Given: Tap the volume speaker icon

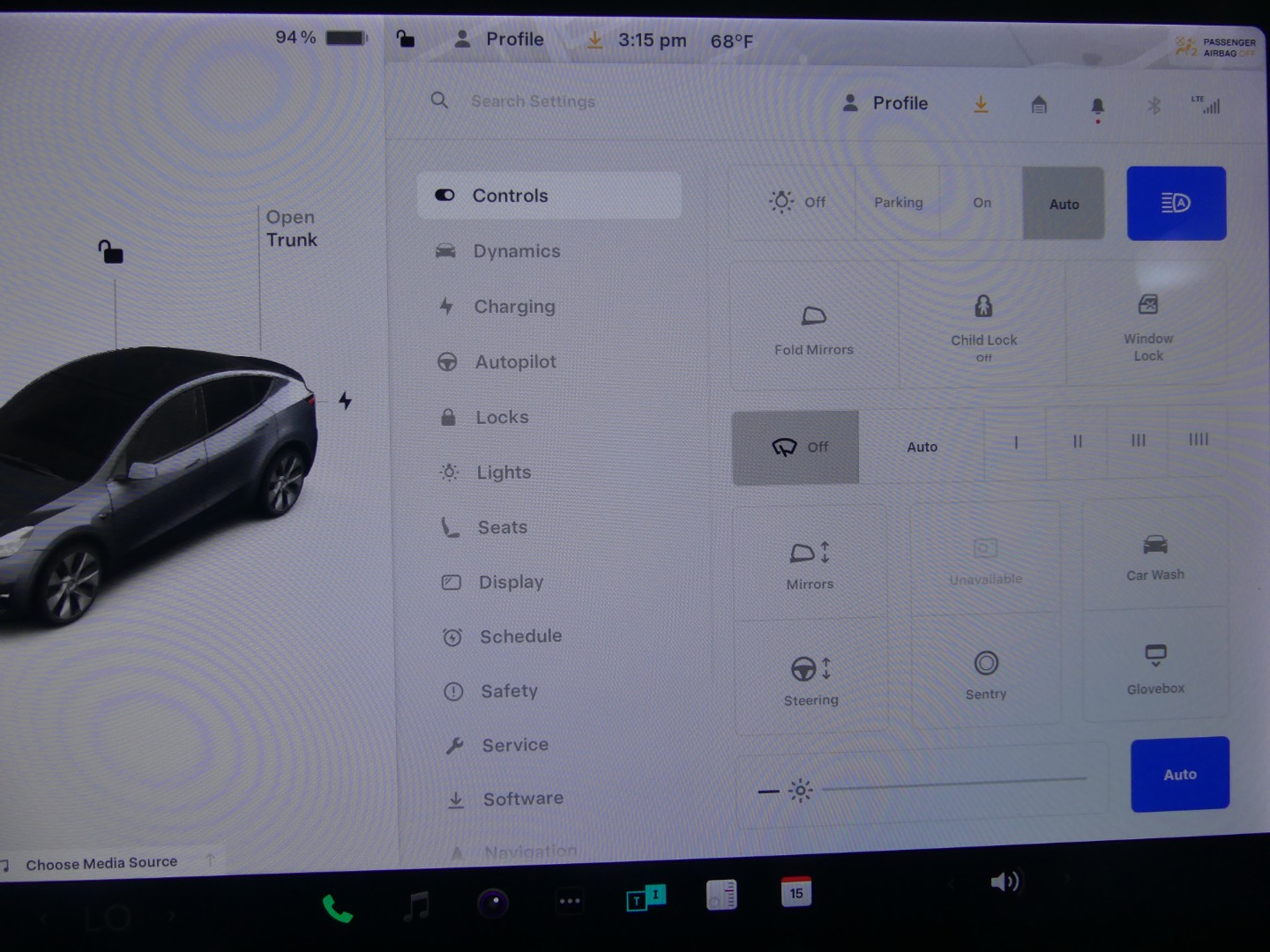Looking at the screenshot, I should click(x=1005, y=881).
